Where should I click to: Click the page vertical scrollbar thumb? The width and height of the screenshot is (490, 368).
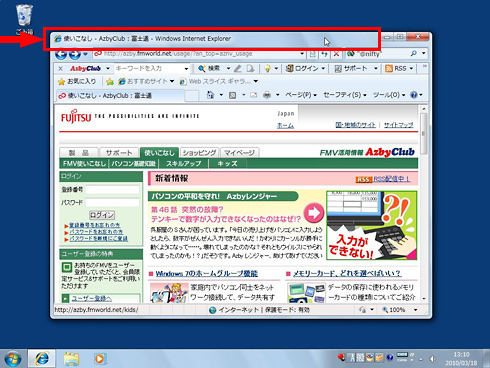423,134
